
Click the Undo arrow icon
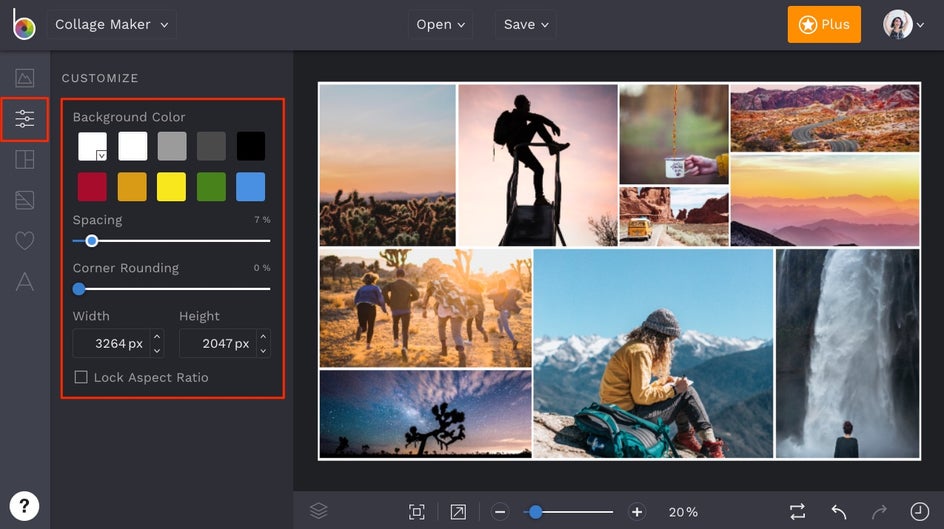(839, 511)
